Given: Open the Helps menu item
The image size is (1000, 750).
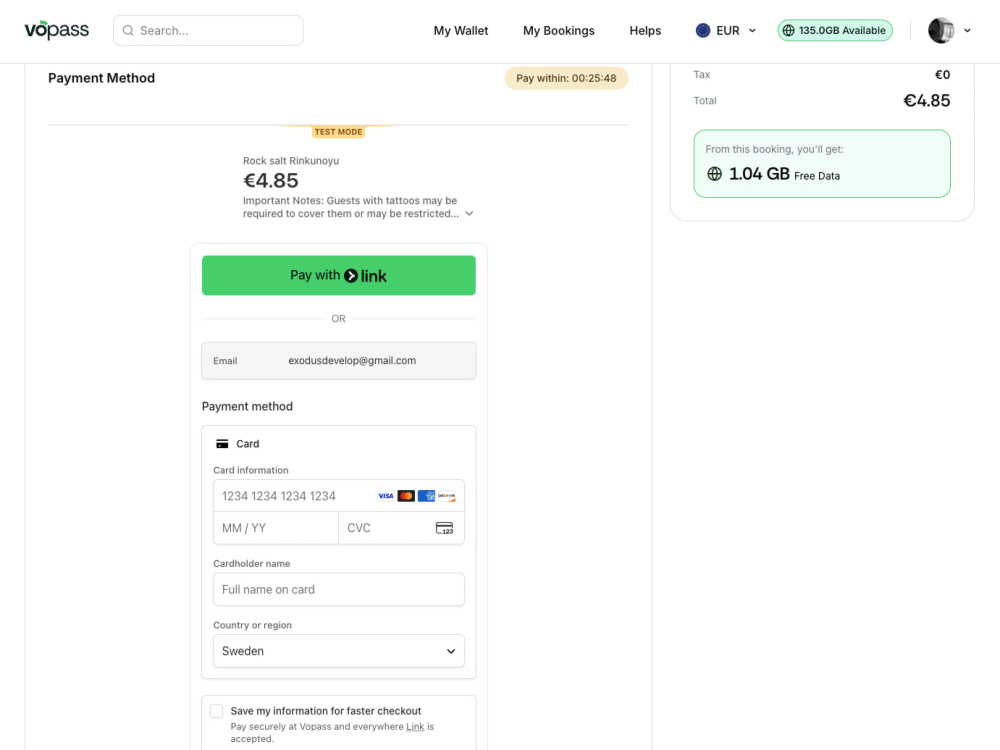Looking at the screenshot, I should point(645,31).
